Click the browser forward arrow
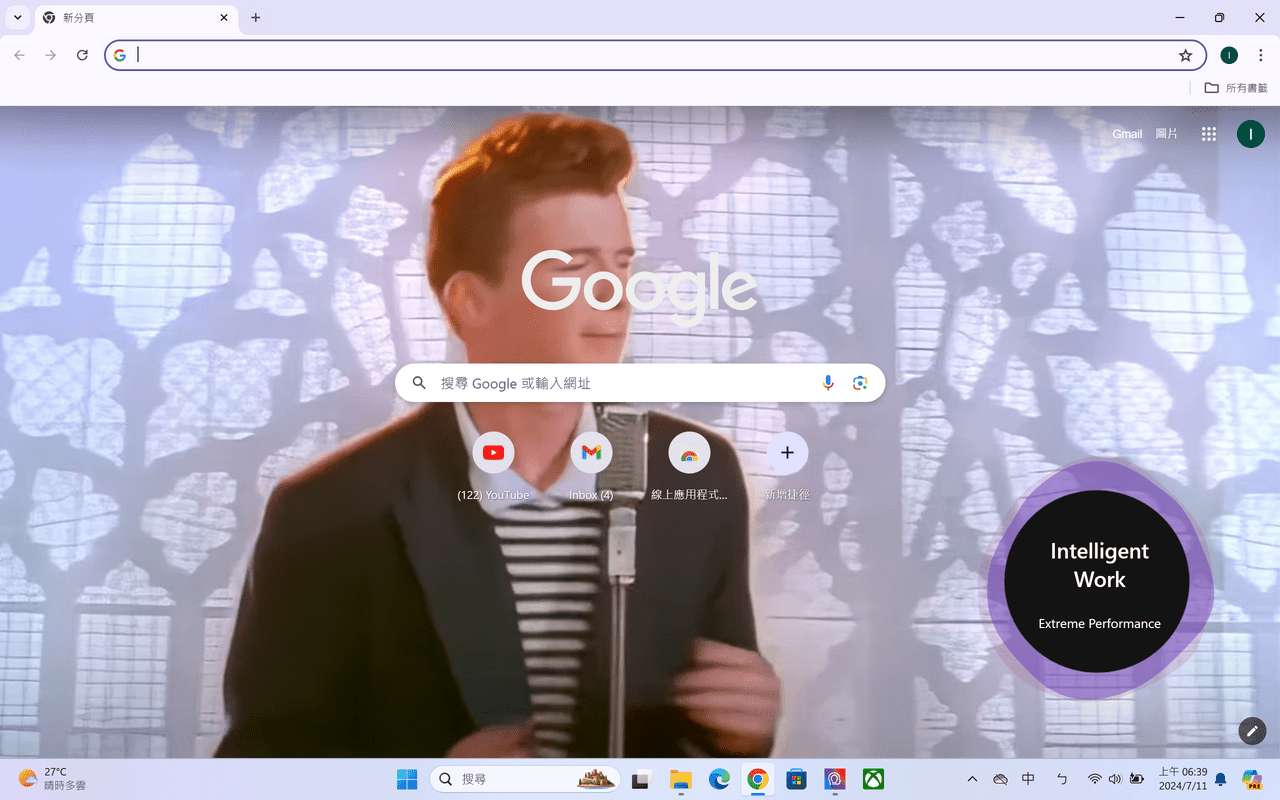The height and width of the screenshot is (800, 1280). (x=51, y=55)
